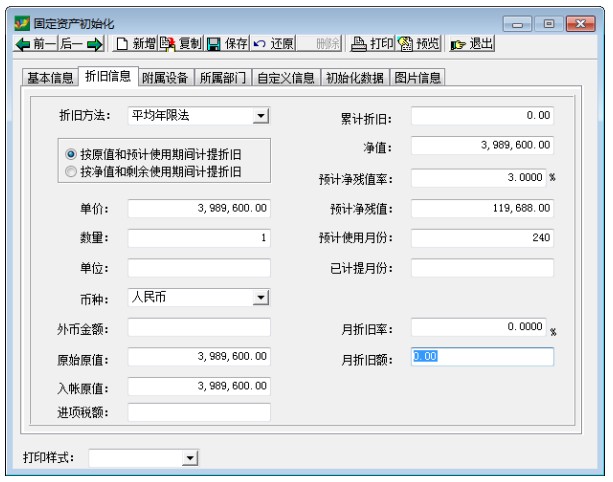Viewport: 613px width, 482px height.
Task: Click the 预计净残值率 input field
Action: click(x=479, y=178)
